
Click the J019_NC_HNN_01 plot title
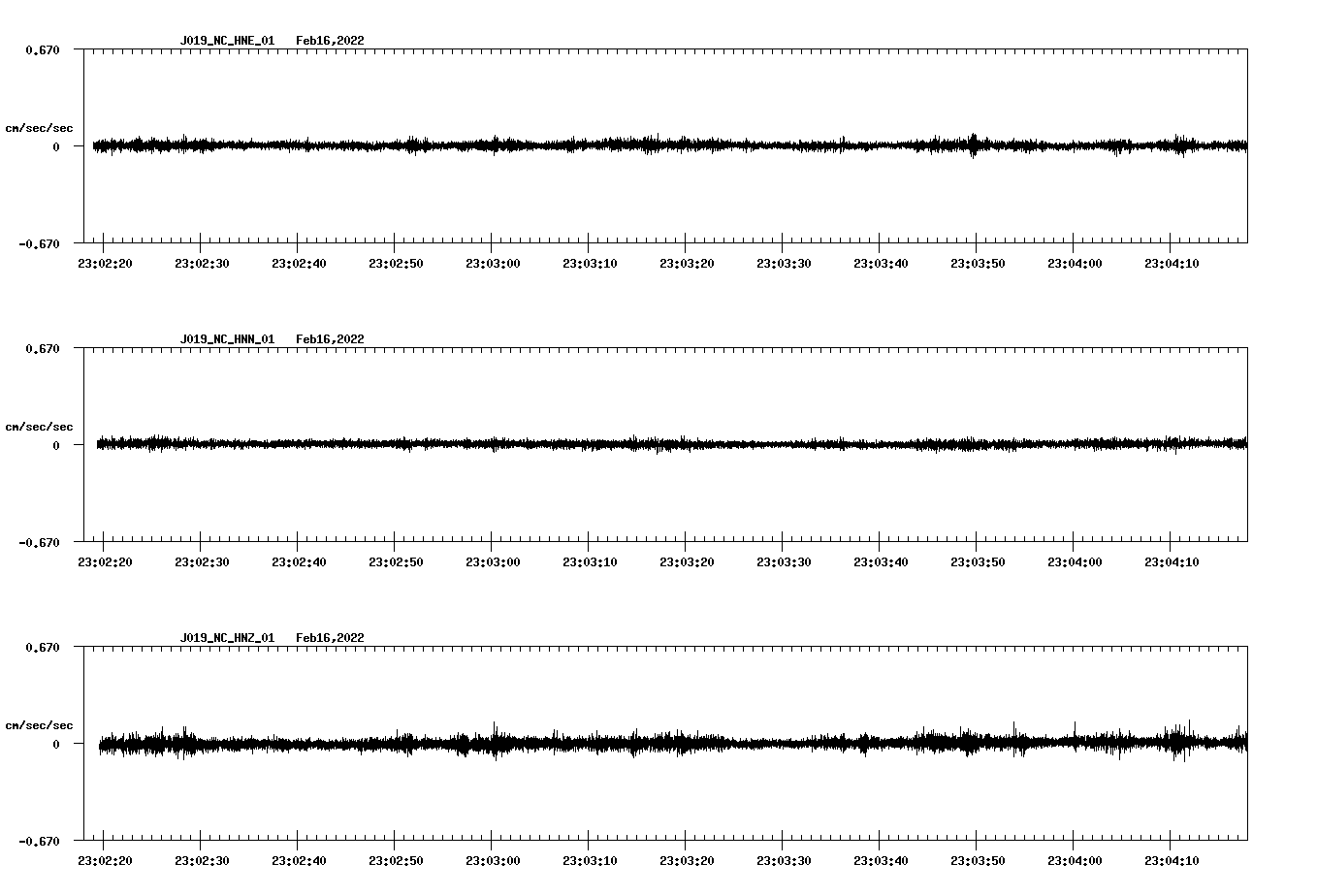coord(227,339)
